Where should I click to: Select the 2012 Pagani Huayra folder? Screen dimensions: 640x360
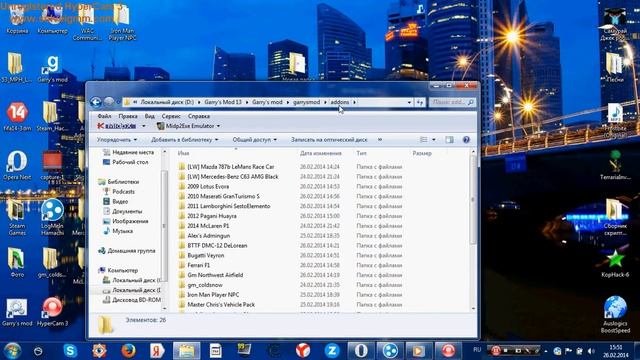[x=211, y=216]
